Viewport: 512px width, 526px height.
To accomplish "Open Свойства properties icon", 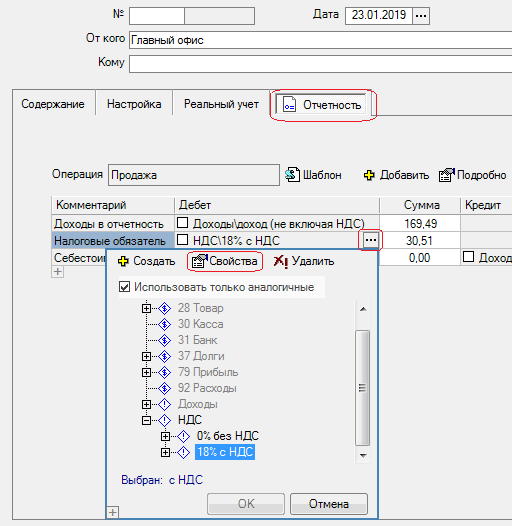I will pyautogui.click(x=199, y=261).
